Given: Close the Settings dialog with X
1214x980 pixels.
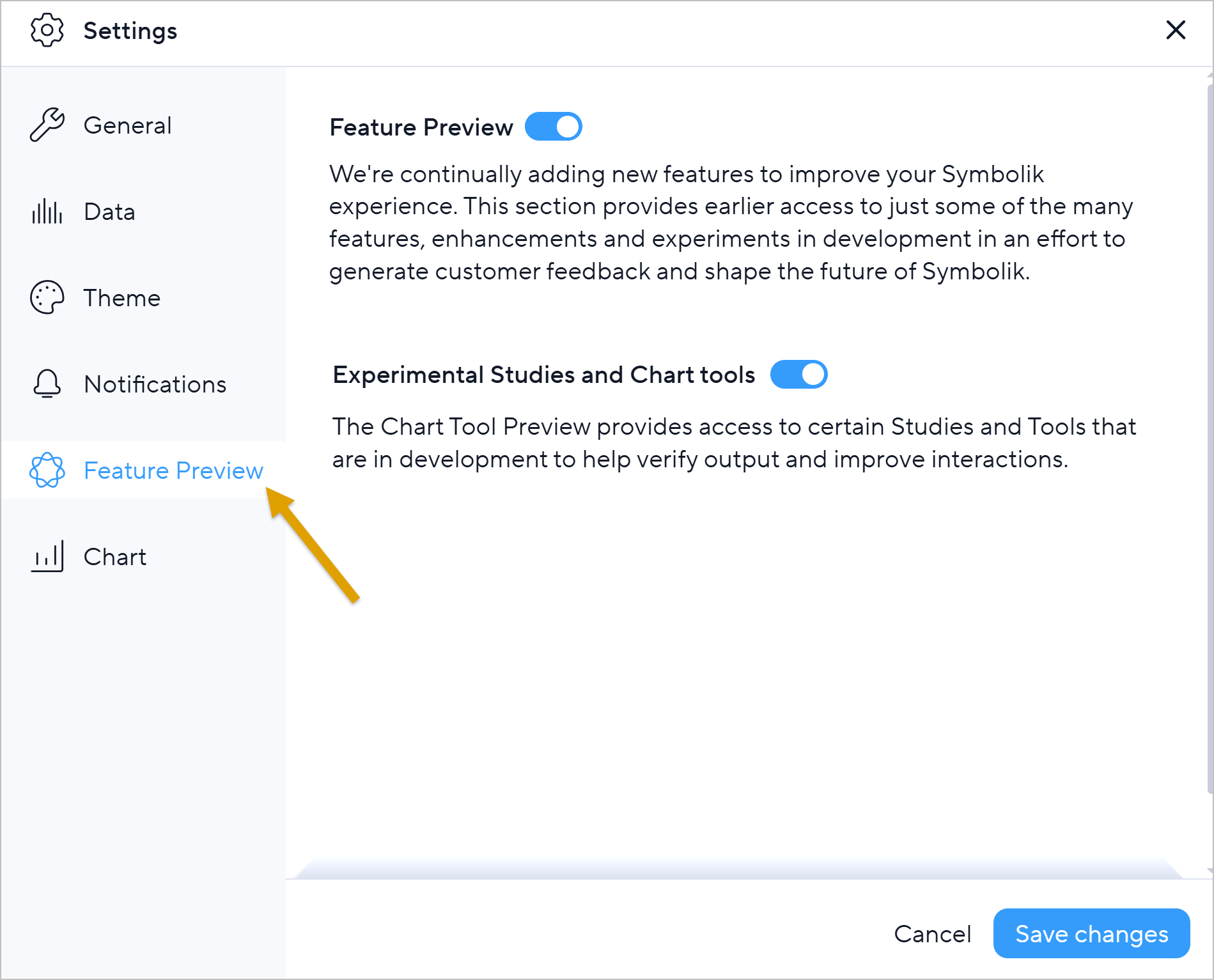Looking at the screenshot, I should click(x=1175, y=30).
